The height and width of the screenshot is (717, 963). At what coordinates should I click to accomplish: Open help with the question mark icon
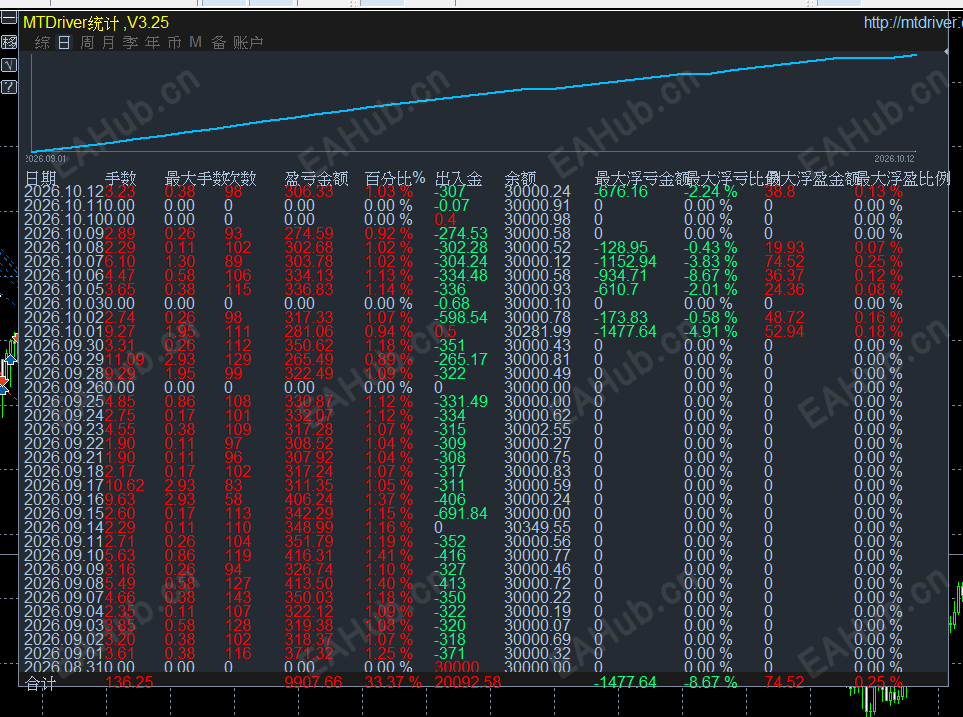(9, 87)
